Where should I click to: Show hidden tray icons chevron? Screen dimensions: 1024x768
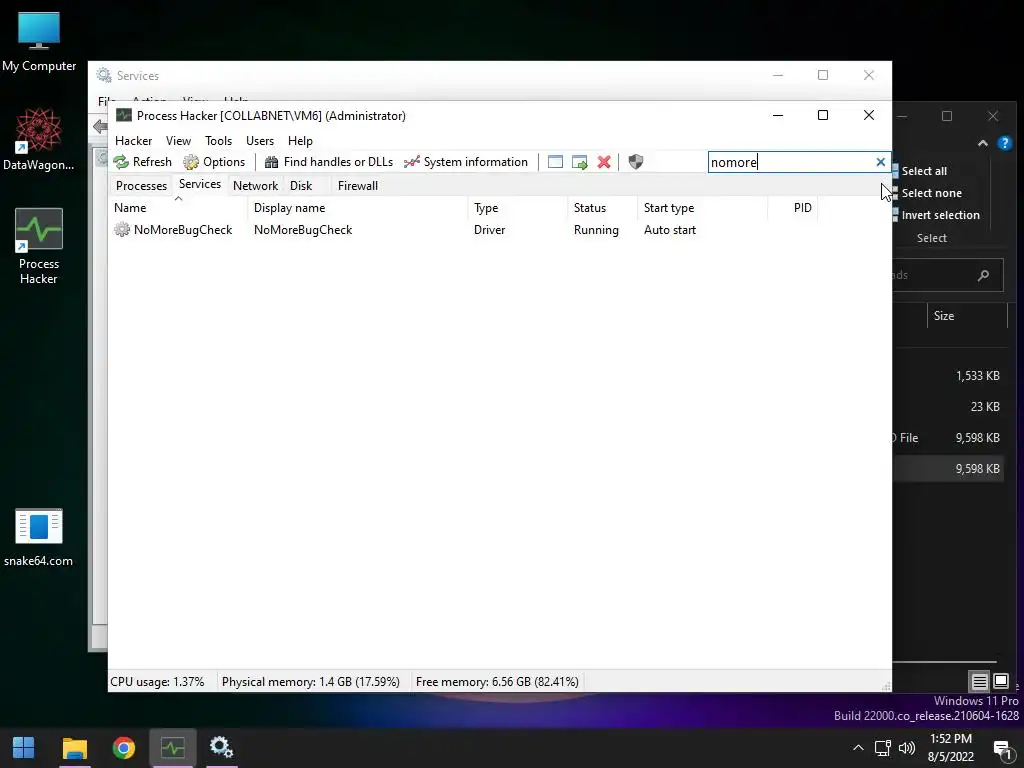point(858,748)
